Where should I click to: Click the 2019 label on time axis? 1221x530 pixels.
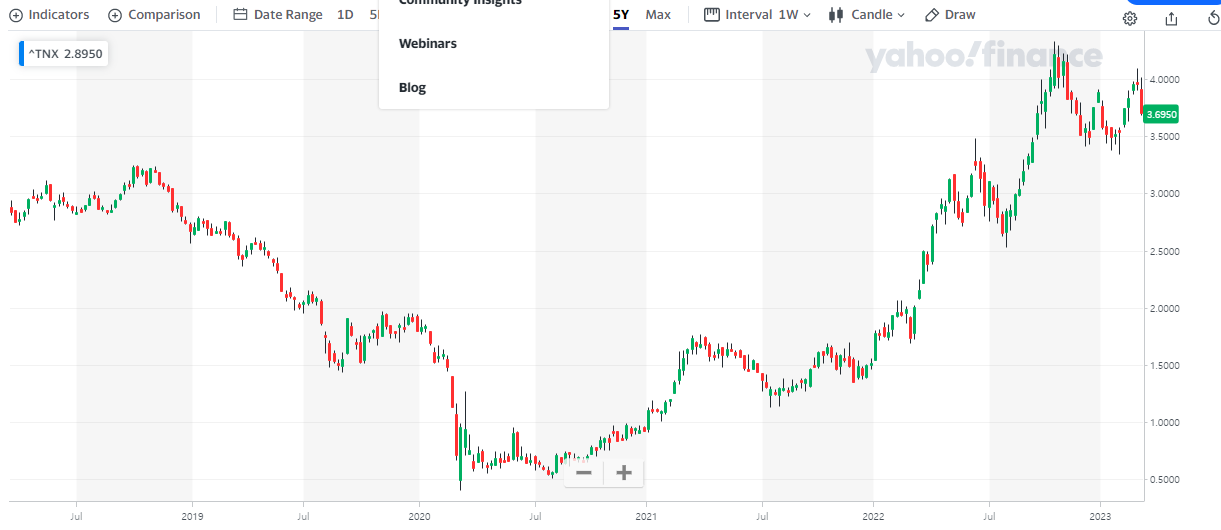point(192,518)
